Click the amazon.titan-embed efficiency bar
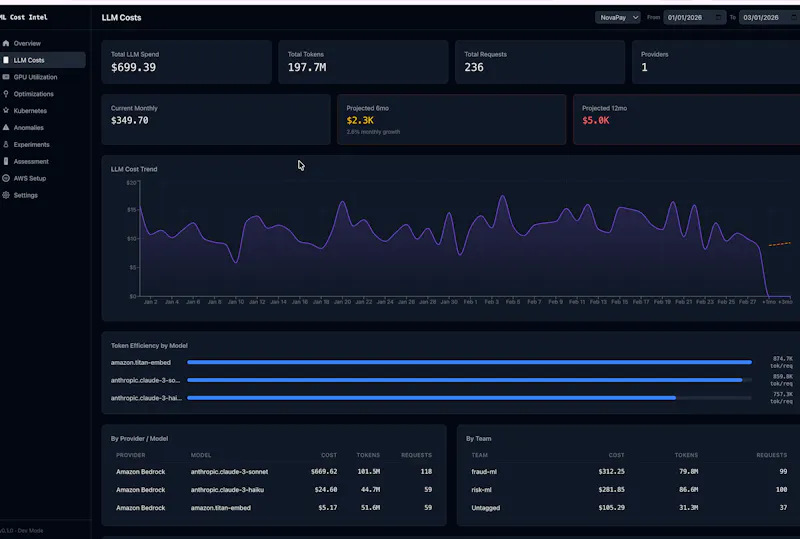The width and height of the screenshot is (800, 539). 469,362
